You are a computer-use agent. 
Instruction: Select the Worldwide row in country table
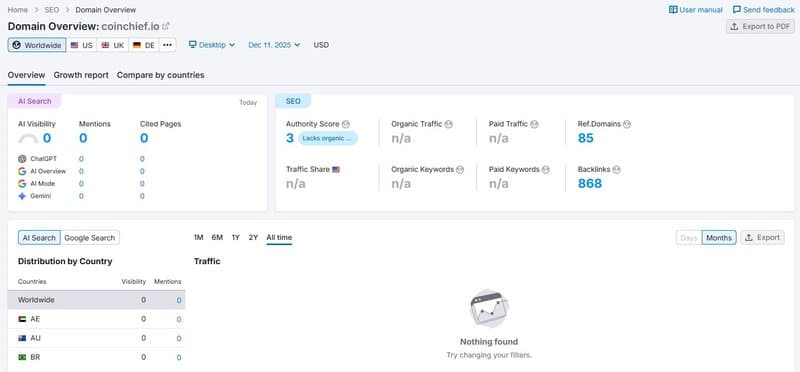(x=96, y=300)
